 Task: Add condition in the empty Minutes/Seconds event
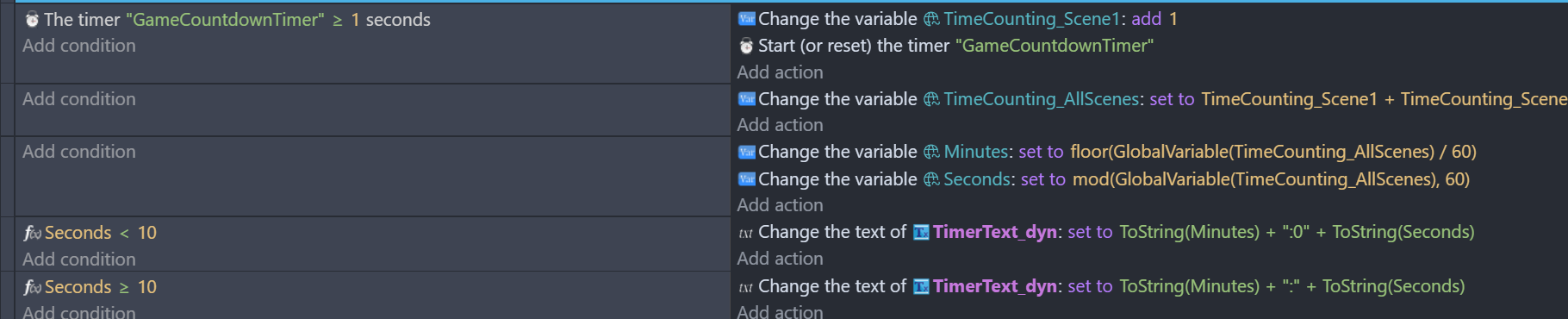(x=79, y=152)
